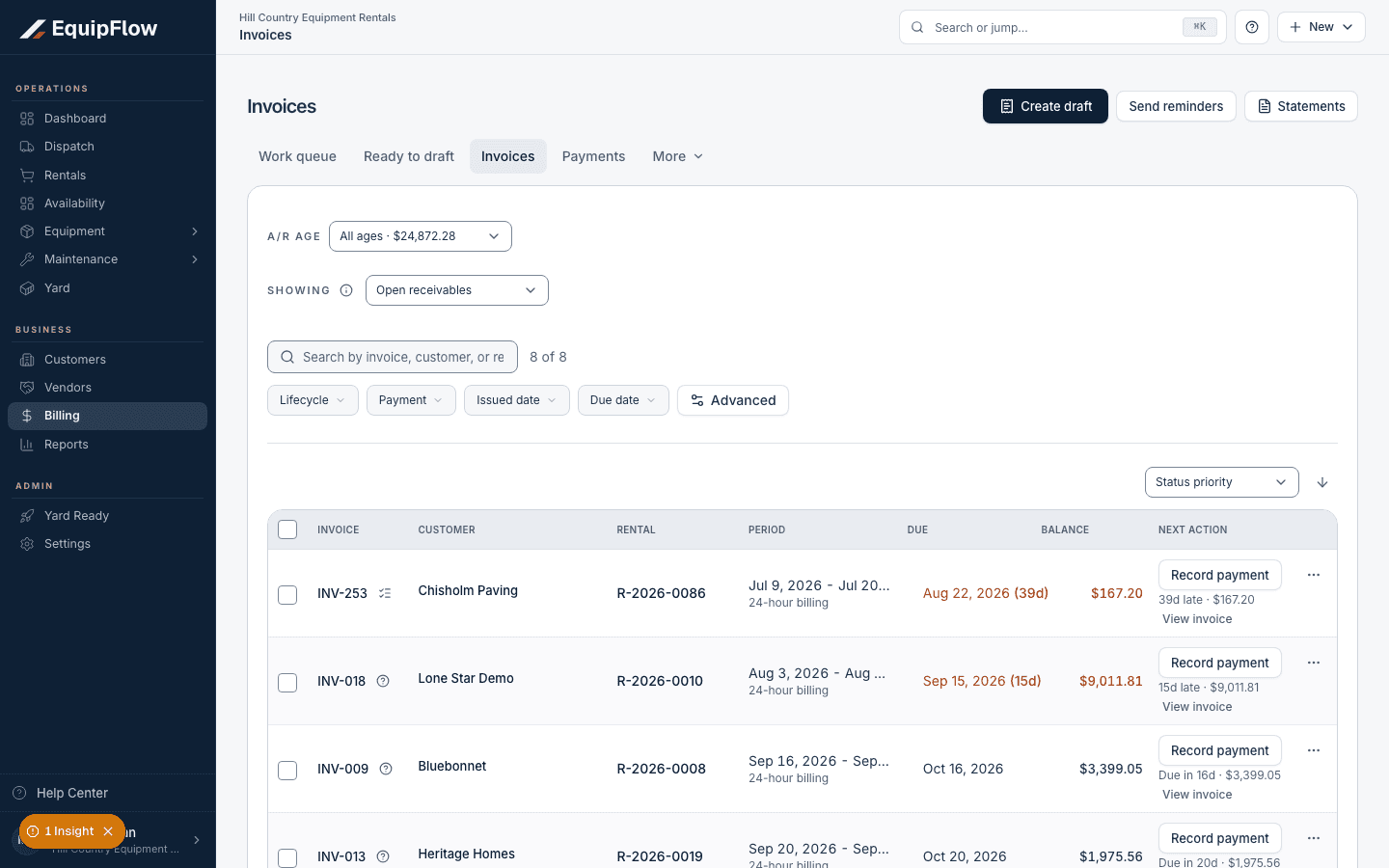Open row actions menu for INV-018
Image resolution: width=1389 pixels, height=868 pixels.
pos(1313,663)
